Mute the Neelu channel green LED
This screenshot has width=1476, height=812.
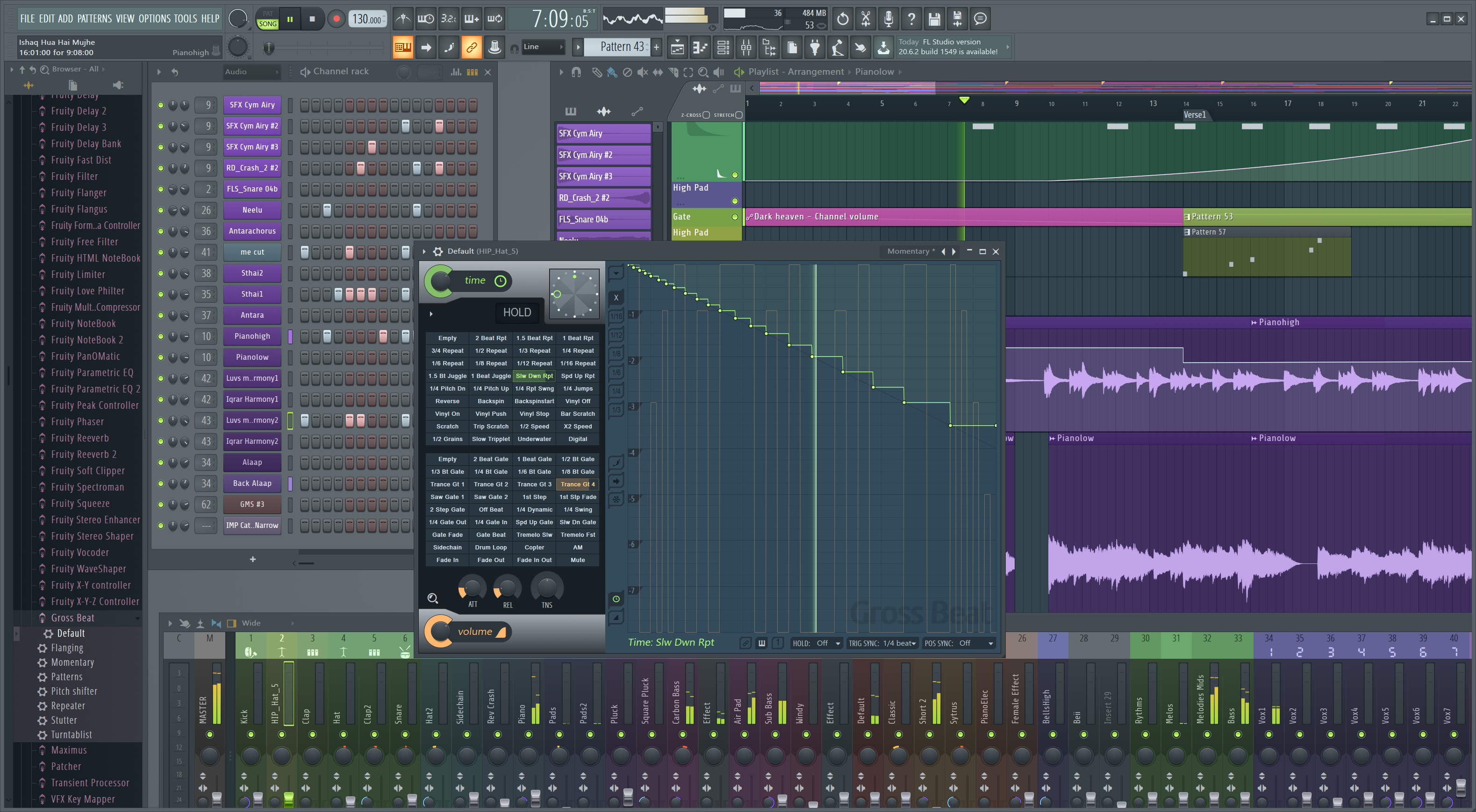click(x=160, y=210)
